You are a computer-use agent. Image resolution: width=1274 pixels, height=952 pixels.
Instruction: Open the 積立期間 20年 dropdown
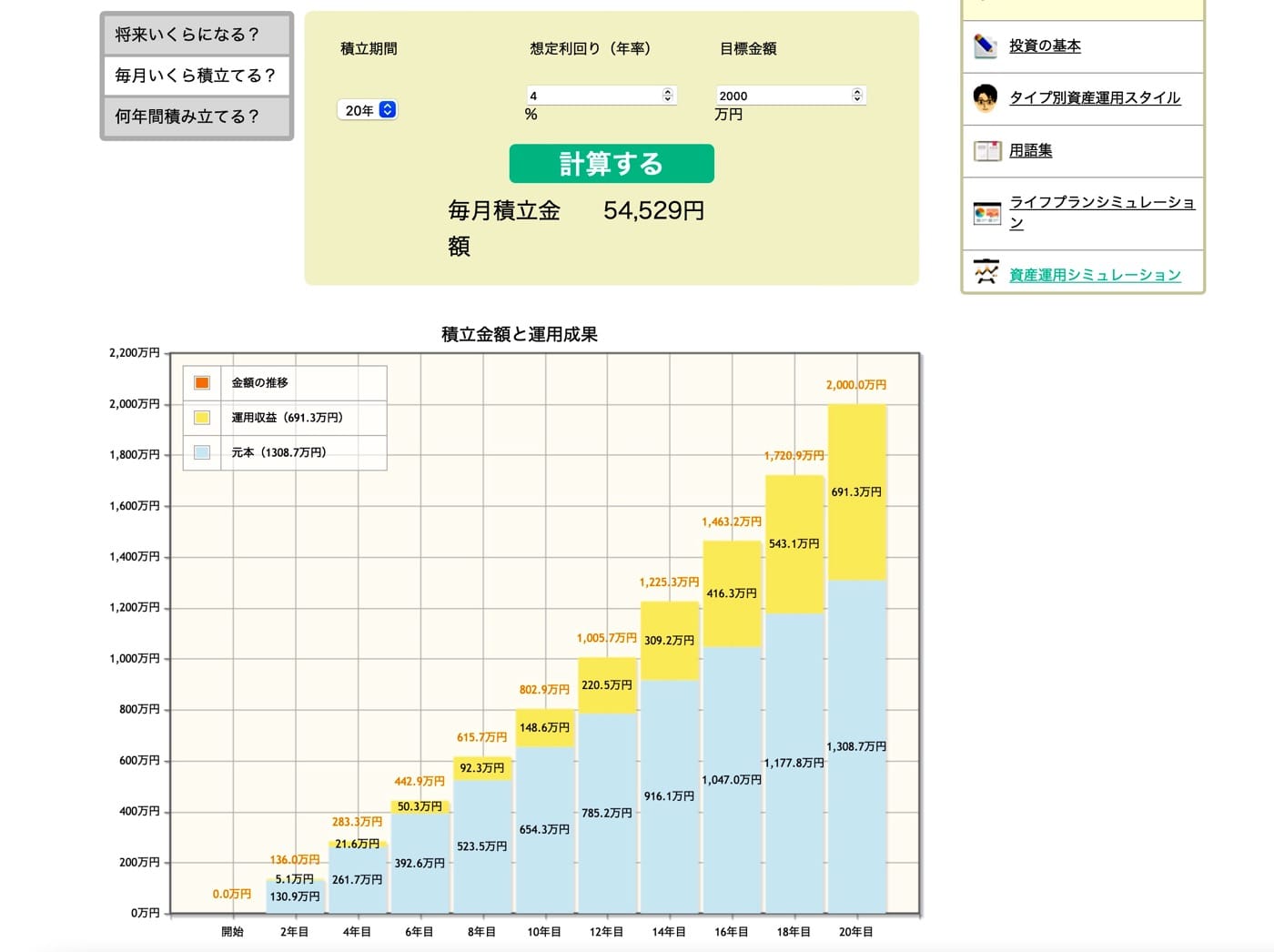pyautogui.click(x=367, y=110)
